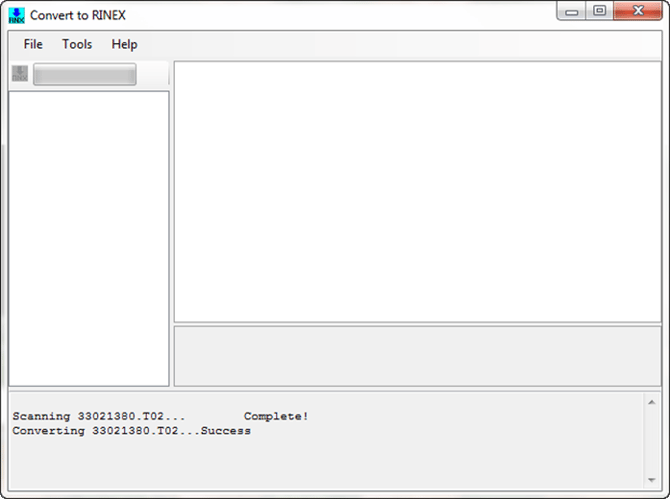670x499 pixels.
Task: Open the Tools menu
Action: pos(77,44)
